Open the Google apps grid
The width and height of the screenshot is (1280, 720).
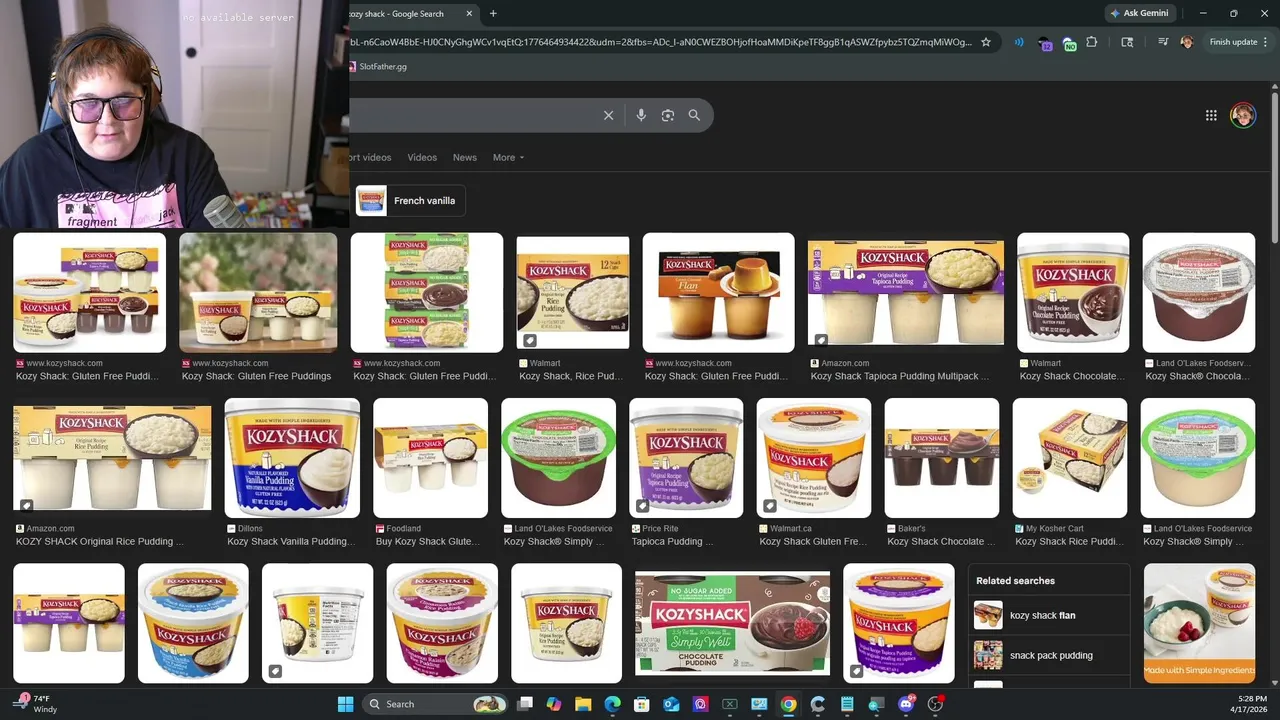[1211, 115]
